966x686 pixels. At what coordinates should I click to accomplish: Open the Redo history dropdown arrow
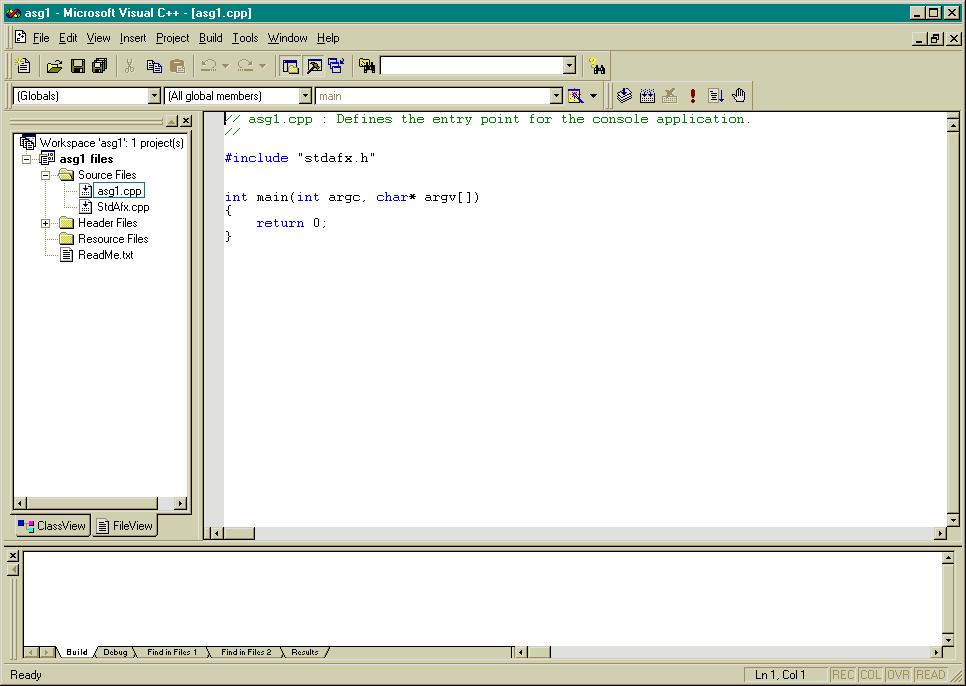coord(262,65)
